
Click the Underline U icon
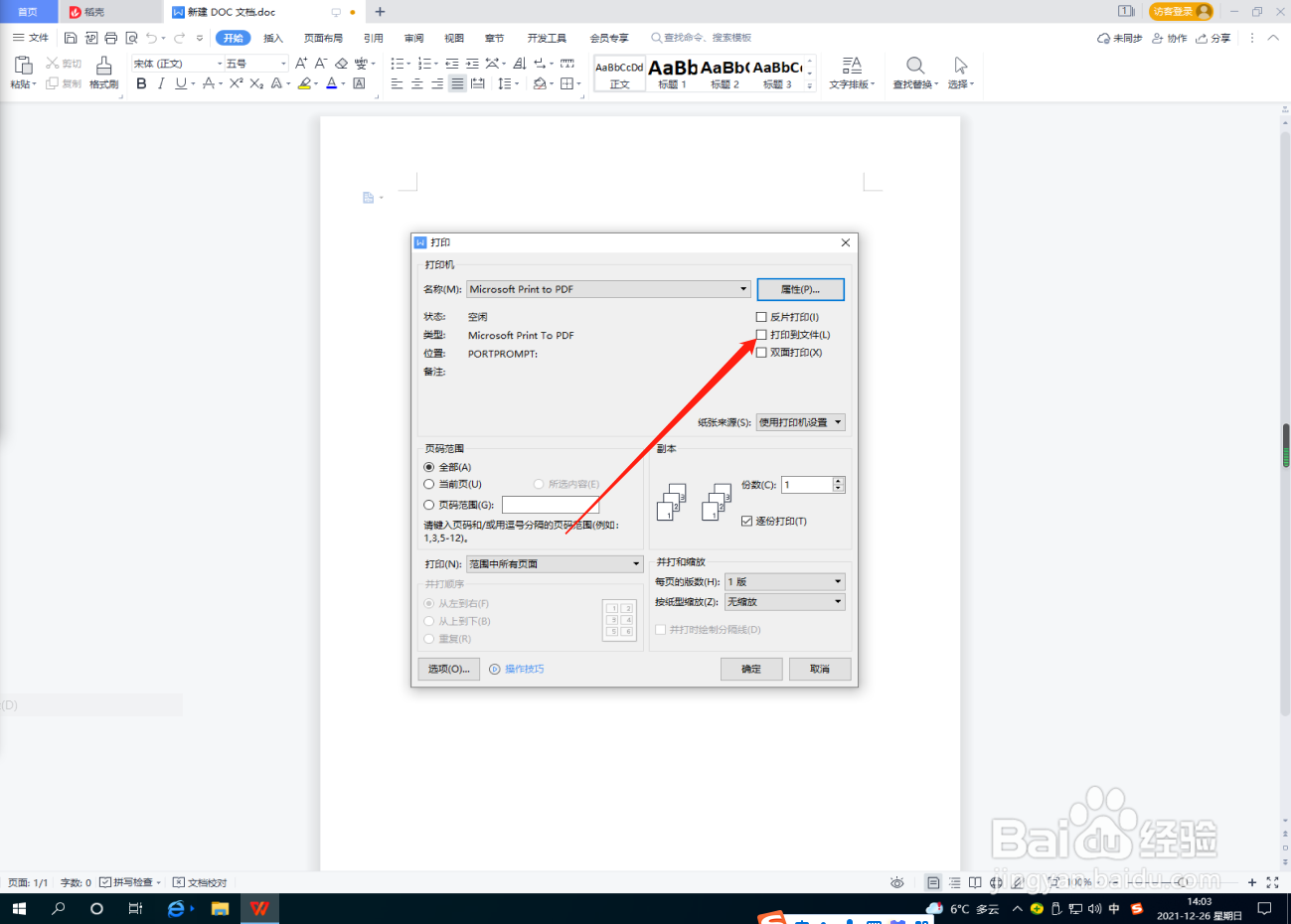click(180, 83)
